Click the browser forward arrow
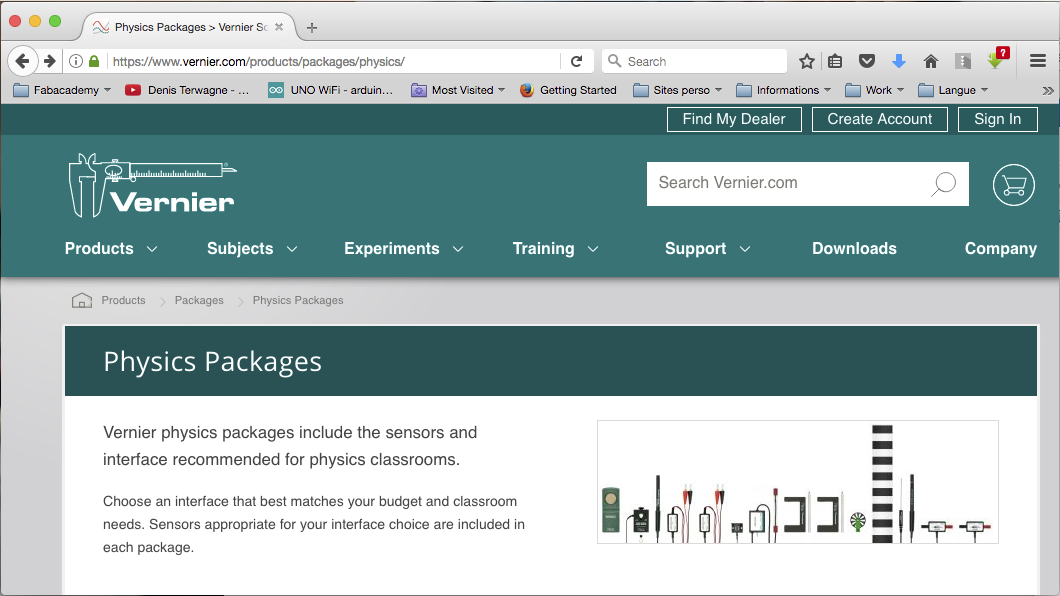Image resolution: width=1060 pixels, height=596 pixels. click(49, 61)
